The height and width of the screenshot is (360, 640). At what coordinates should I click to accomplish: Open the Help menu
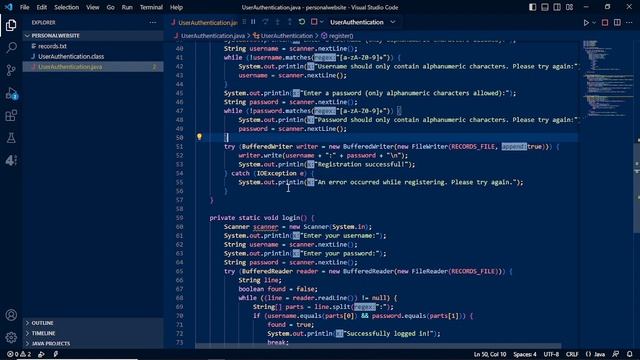click(176, 7)
